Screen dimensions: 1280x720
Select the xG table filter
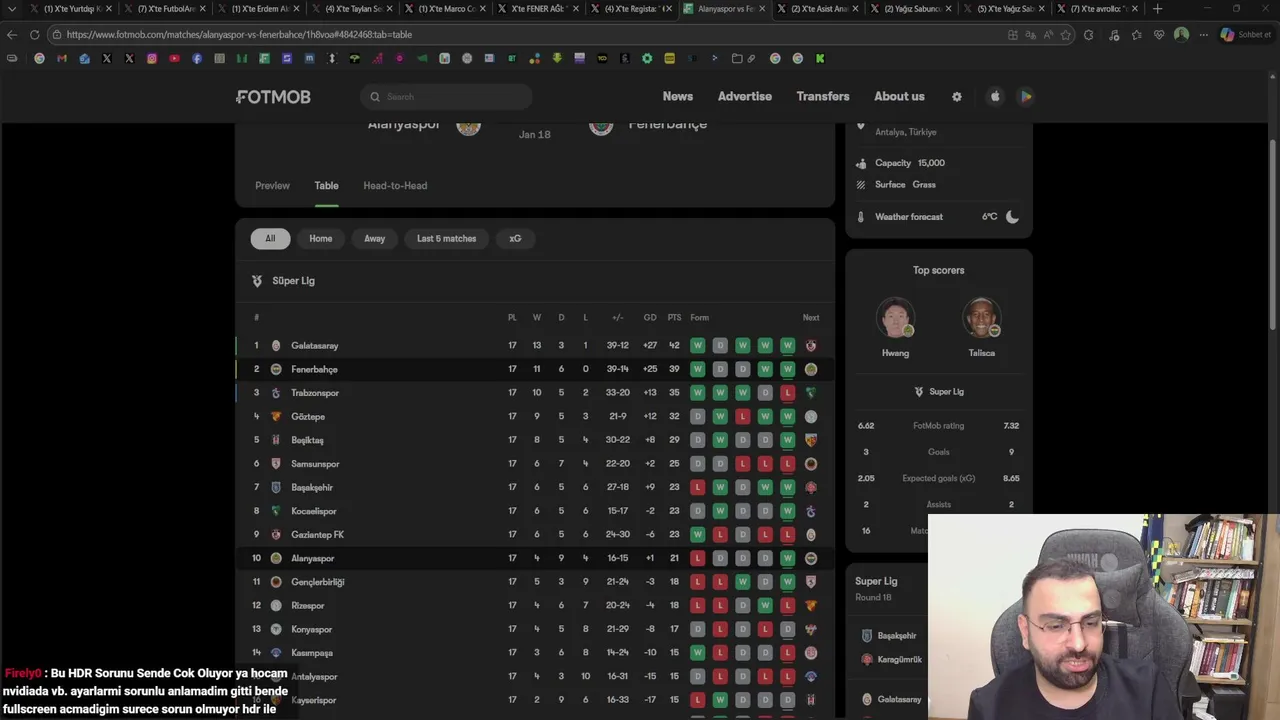515,239
